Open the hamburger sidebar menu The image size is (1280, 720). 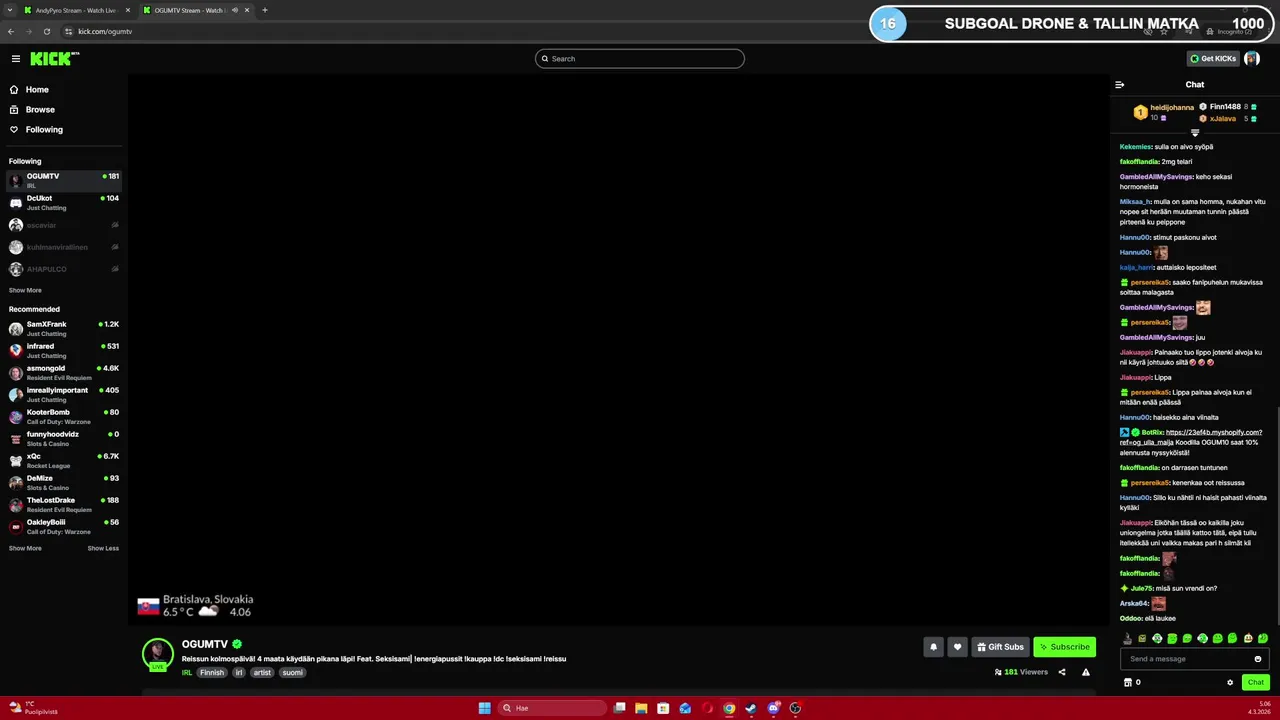point(15,59)
